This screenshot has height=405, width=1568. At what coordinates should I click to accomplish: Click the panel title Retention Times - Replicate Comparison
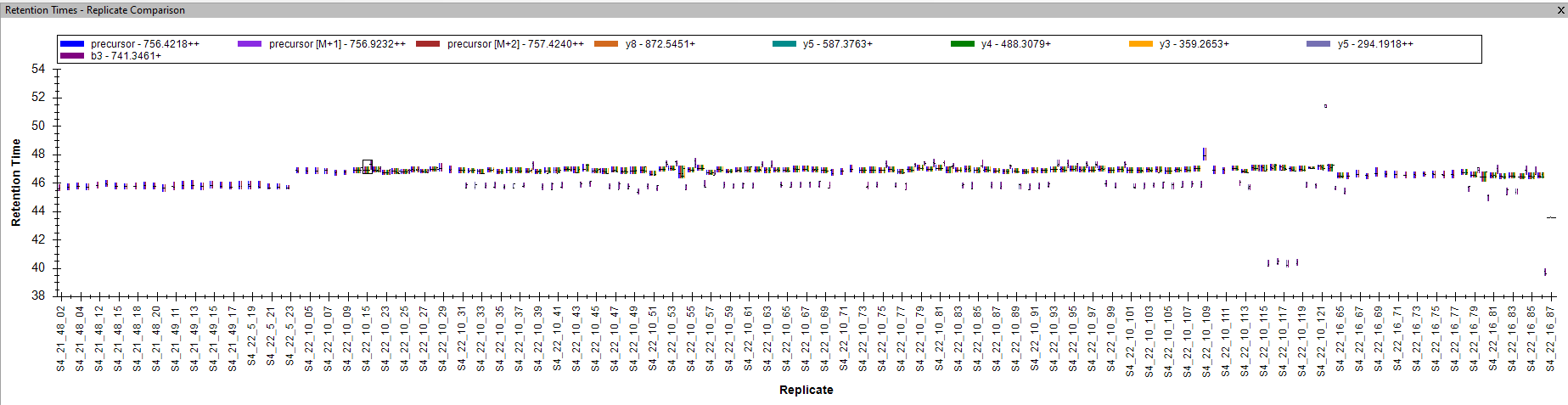(95, 10)
